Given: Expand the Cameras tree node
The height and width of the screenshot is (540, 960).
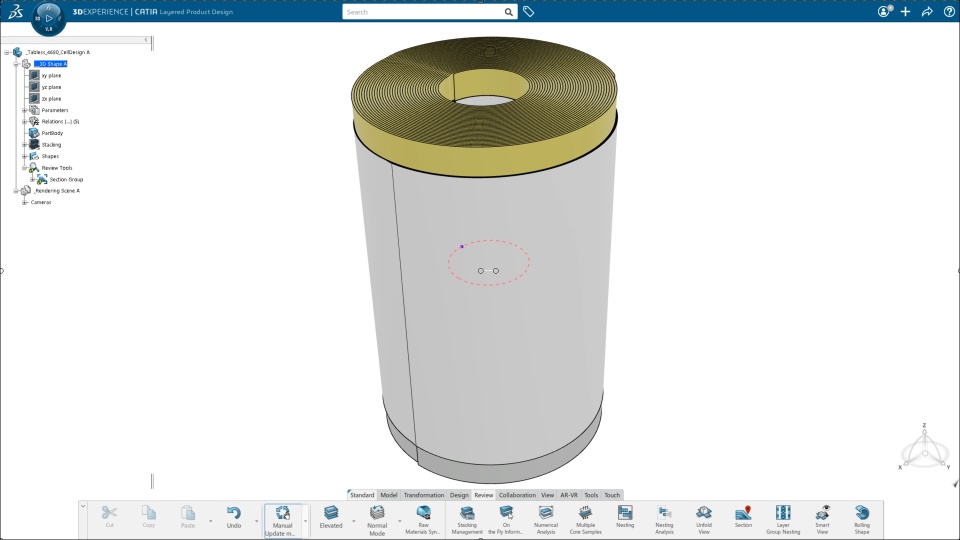Looking at the screenshot, I should tap(24, 202).
